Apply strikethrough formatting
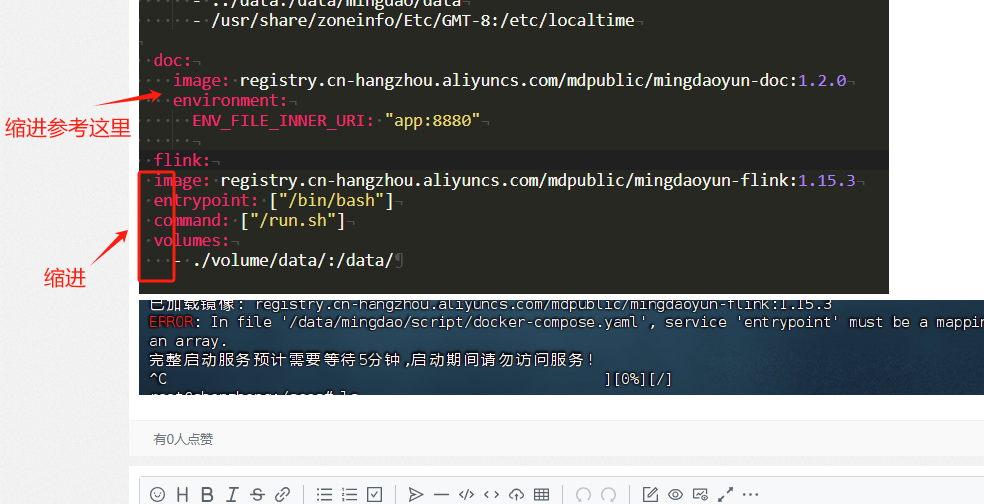Image resolution: width=984 pixels, height=504 pixels. [x=257, y=495]
